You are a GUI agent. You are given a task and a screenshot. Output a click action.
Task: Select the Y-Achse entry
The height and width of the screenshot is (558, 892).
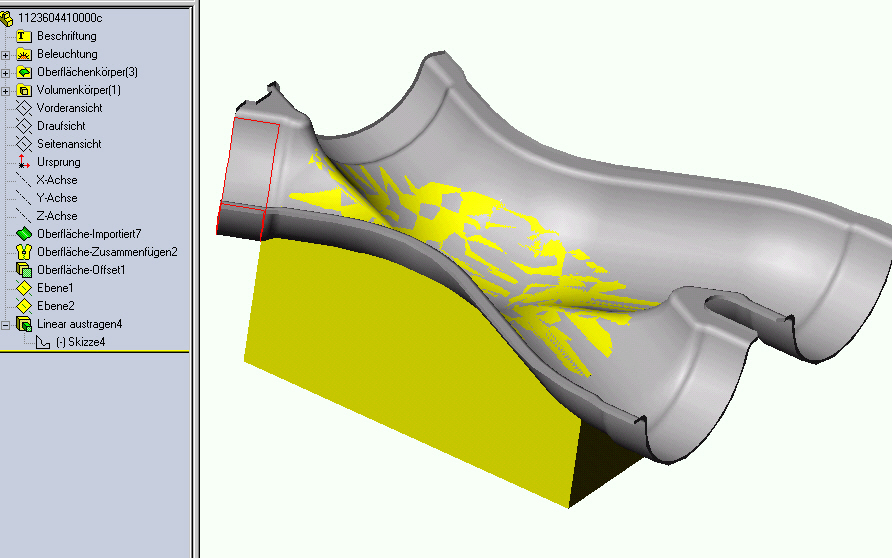57,198
